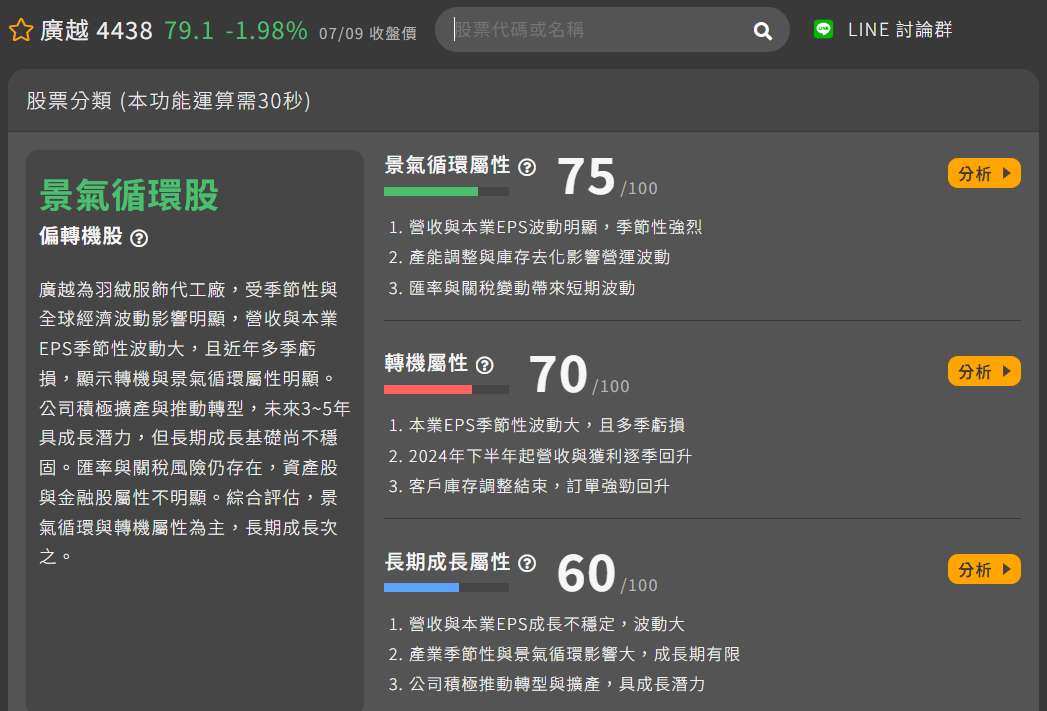This screenshot has height=711, width=1047.
Task: Click the 景氣循環股 heading
Action: point(129,195)
